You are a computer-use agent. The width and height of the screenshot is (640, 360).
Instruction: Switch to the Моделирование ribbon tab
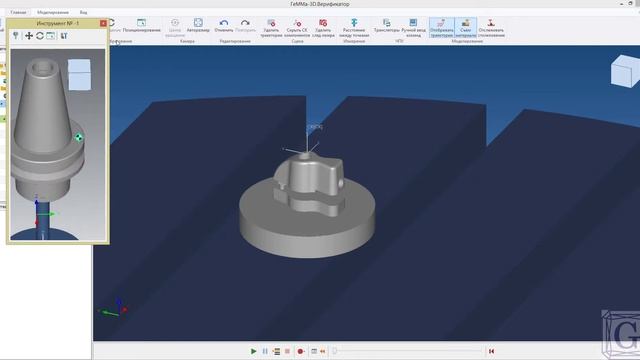(x=53, y=12)
